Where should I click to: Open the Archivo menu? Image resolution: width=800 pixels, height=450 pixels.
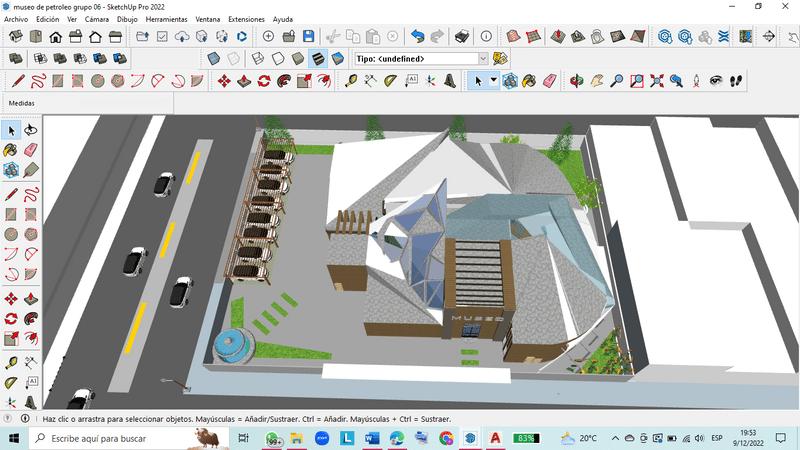point(16,19)
